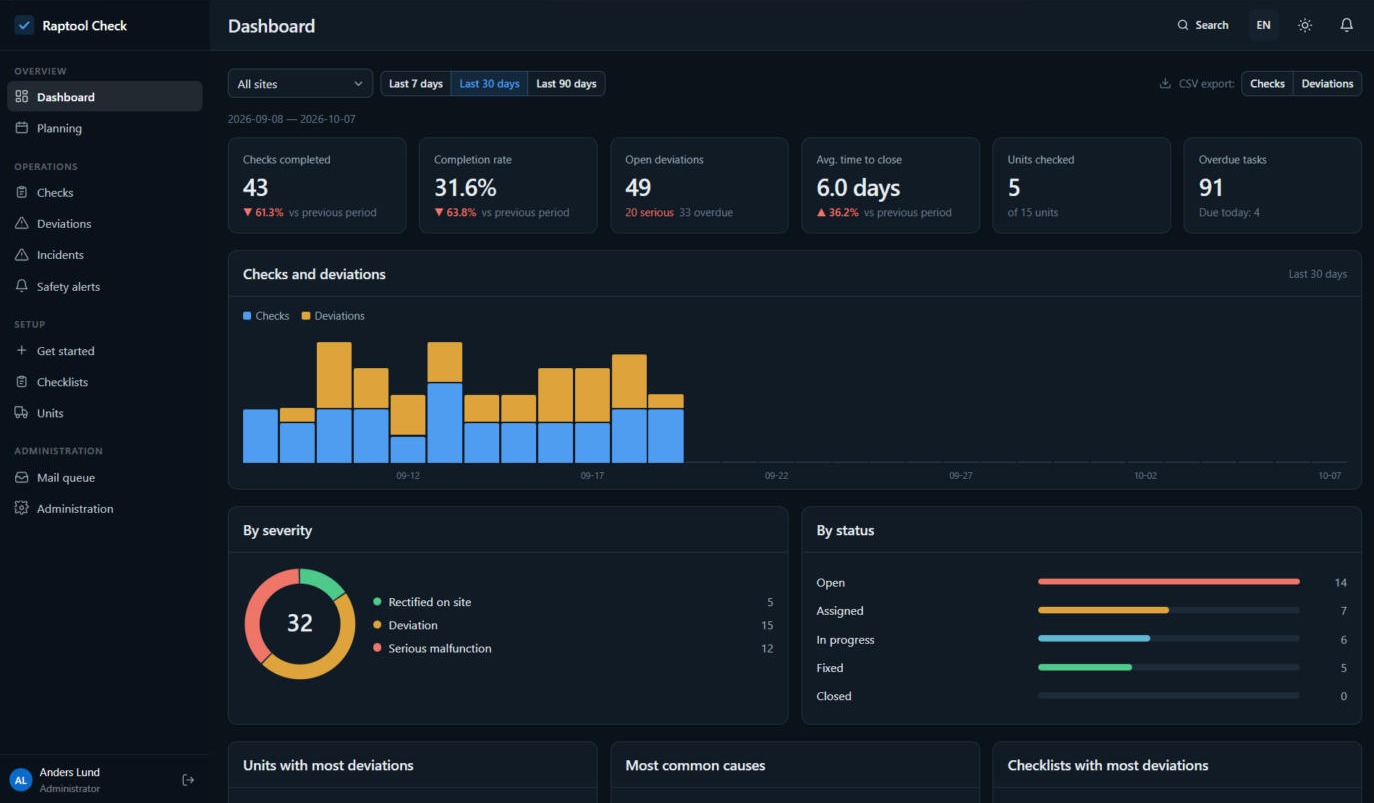This screenshot has height=803, width=1374.
Task: Click the Mail queue envelope icon
Action: click(22, 477)
